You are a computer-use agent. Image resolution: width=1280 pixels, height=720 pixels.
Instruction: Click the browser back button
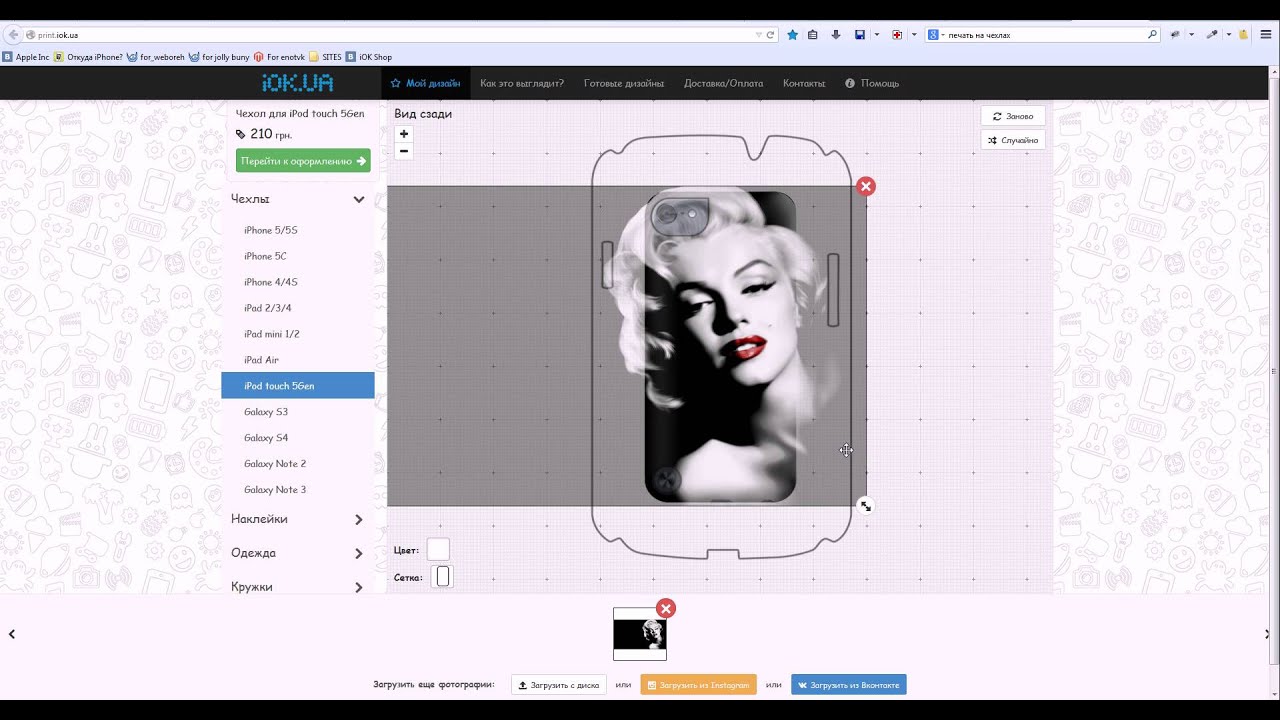pos(13,35)
